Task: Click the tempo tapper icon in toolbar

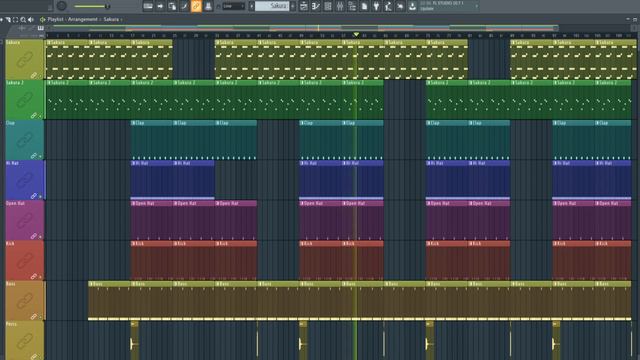Action: (388, 6)
